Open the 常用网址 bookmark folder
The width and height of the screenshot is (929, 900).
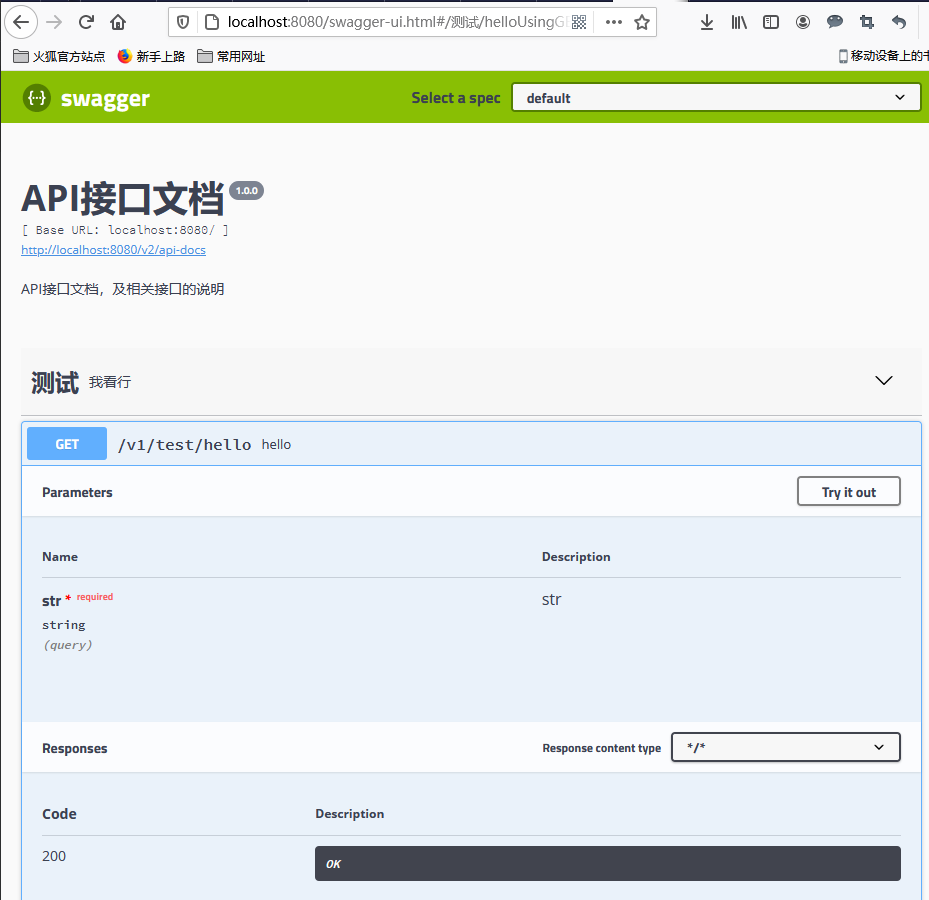coord(230,56)
